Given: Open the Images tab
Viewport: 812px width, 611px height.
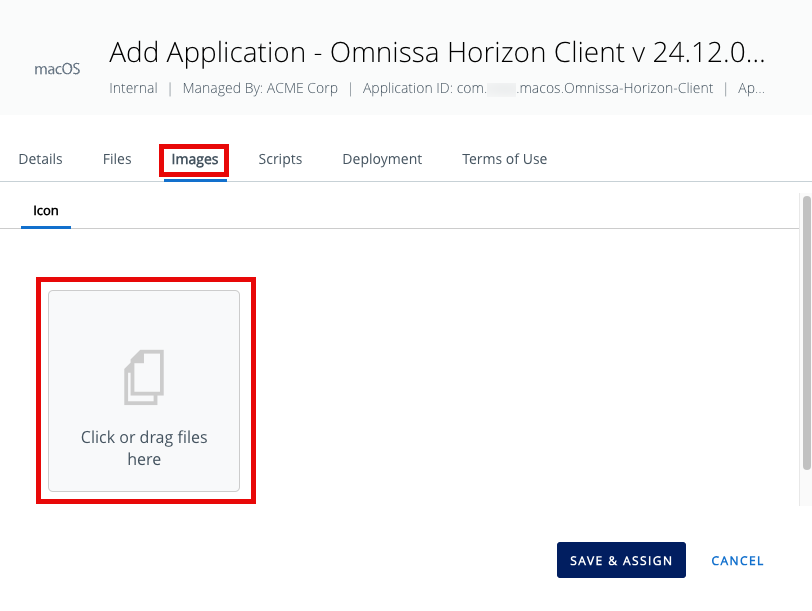Looking at the screenshot, I should pos(194,159).
